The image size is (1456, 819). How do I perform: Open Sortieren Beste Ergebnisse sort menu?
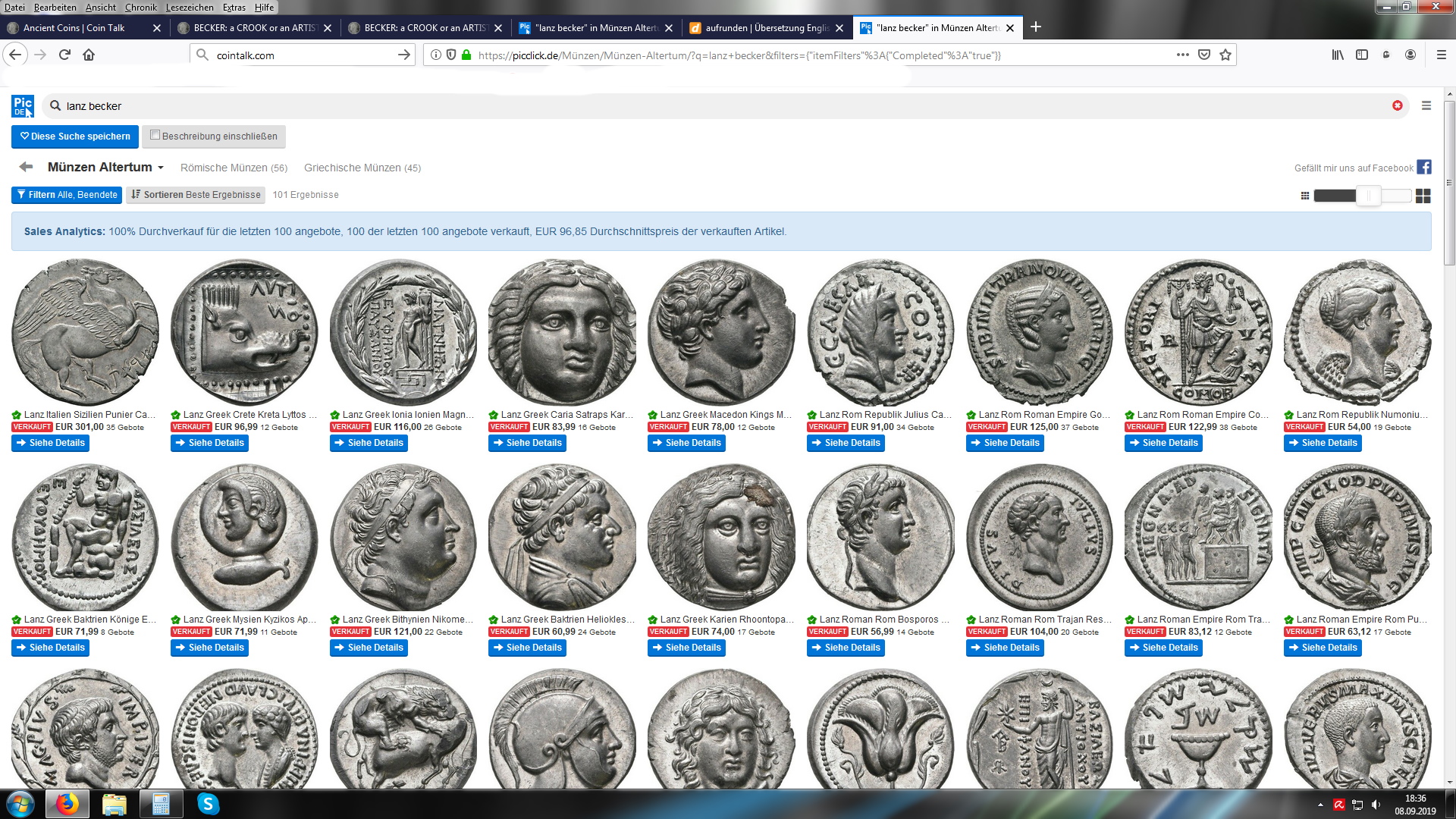coord(196,195)
